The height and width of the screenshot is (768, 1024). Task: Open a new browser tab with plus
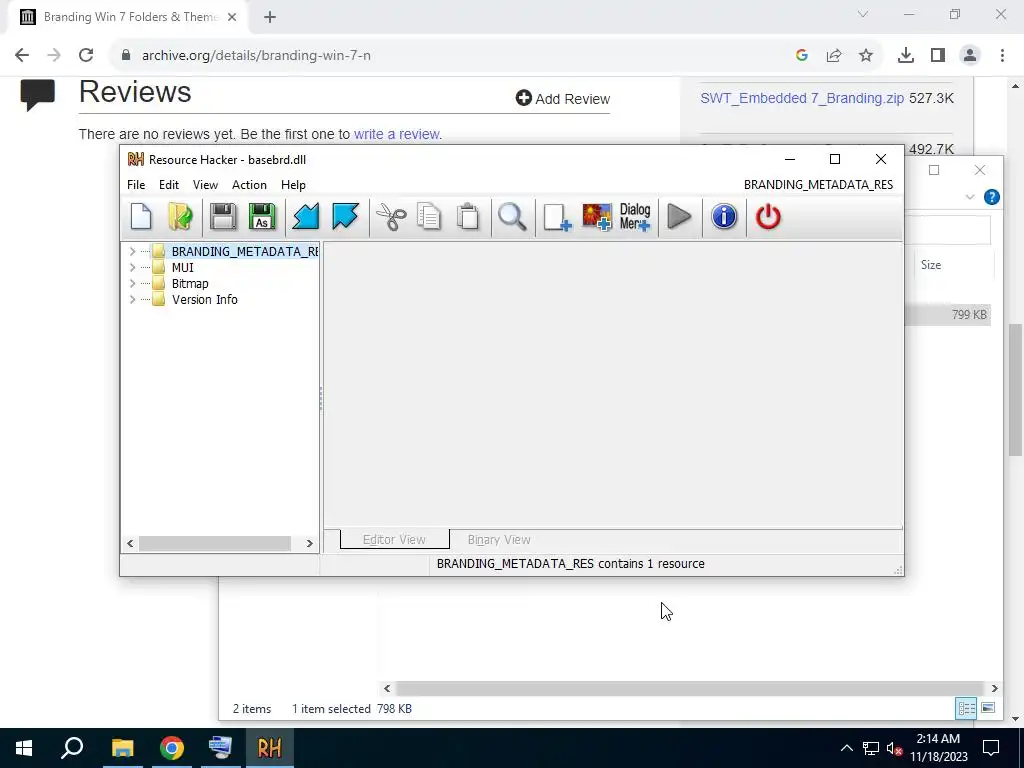coord(270,17)
